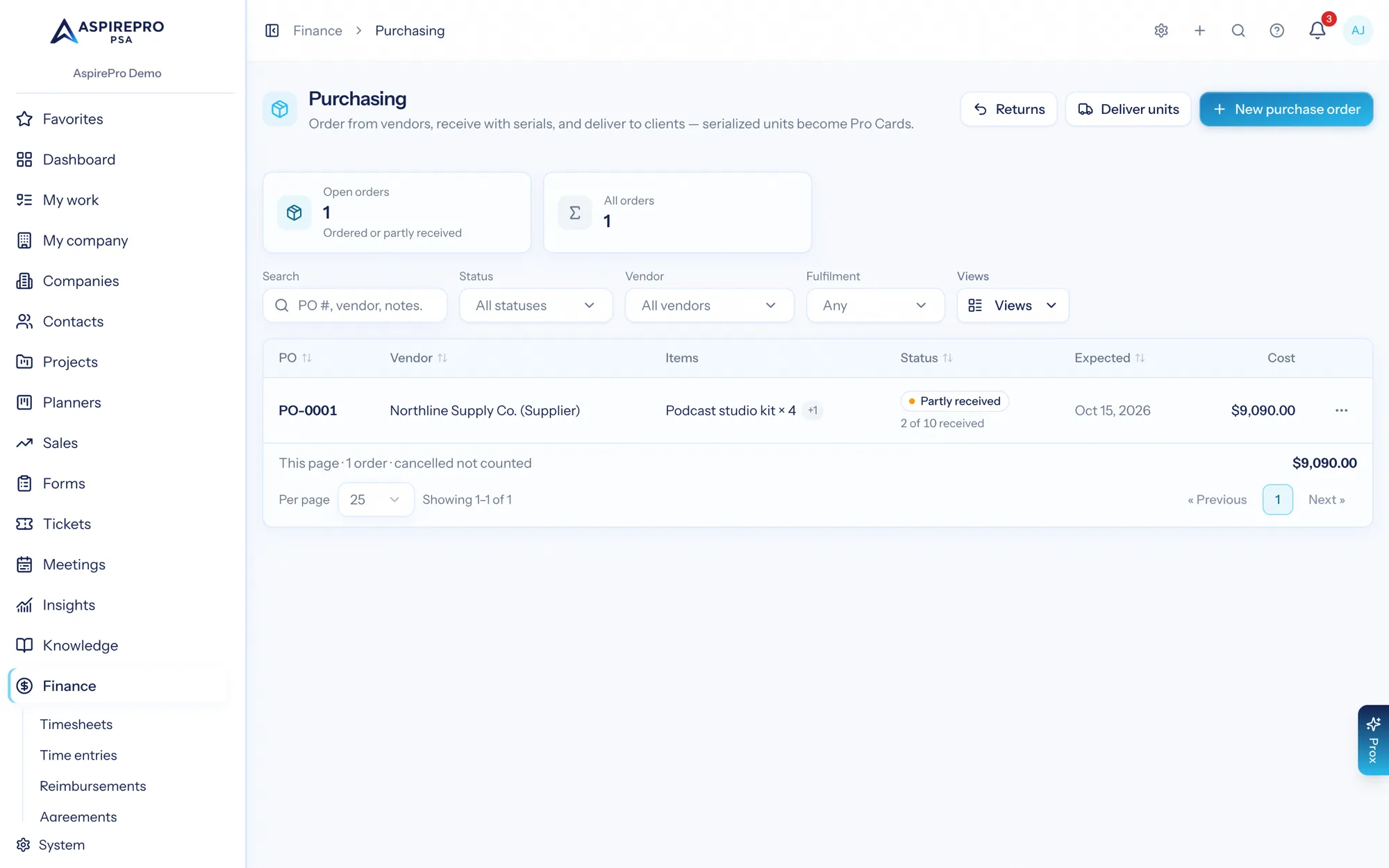Click Next pagination link
This screenshot has width=1389, height=868.
click(1326, 500)
